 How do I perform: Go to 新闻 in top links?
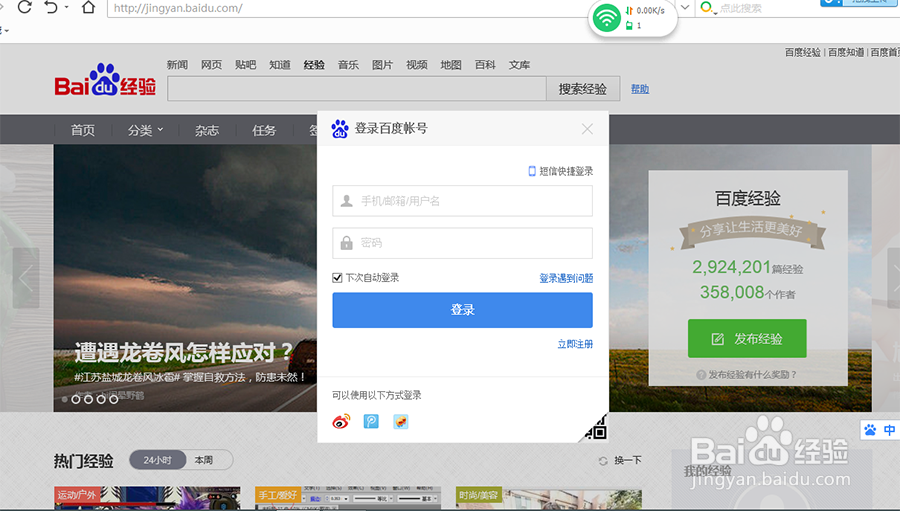(177, 65)
